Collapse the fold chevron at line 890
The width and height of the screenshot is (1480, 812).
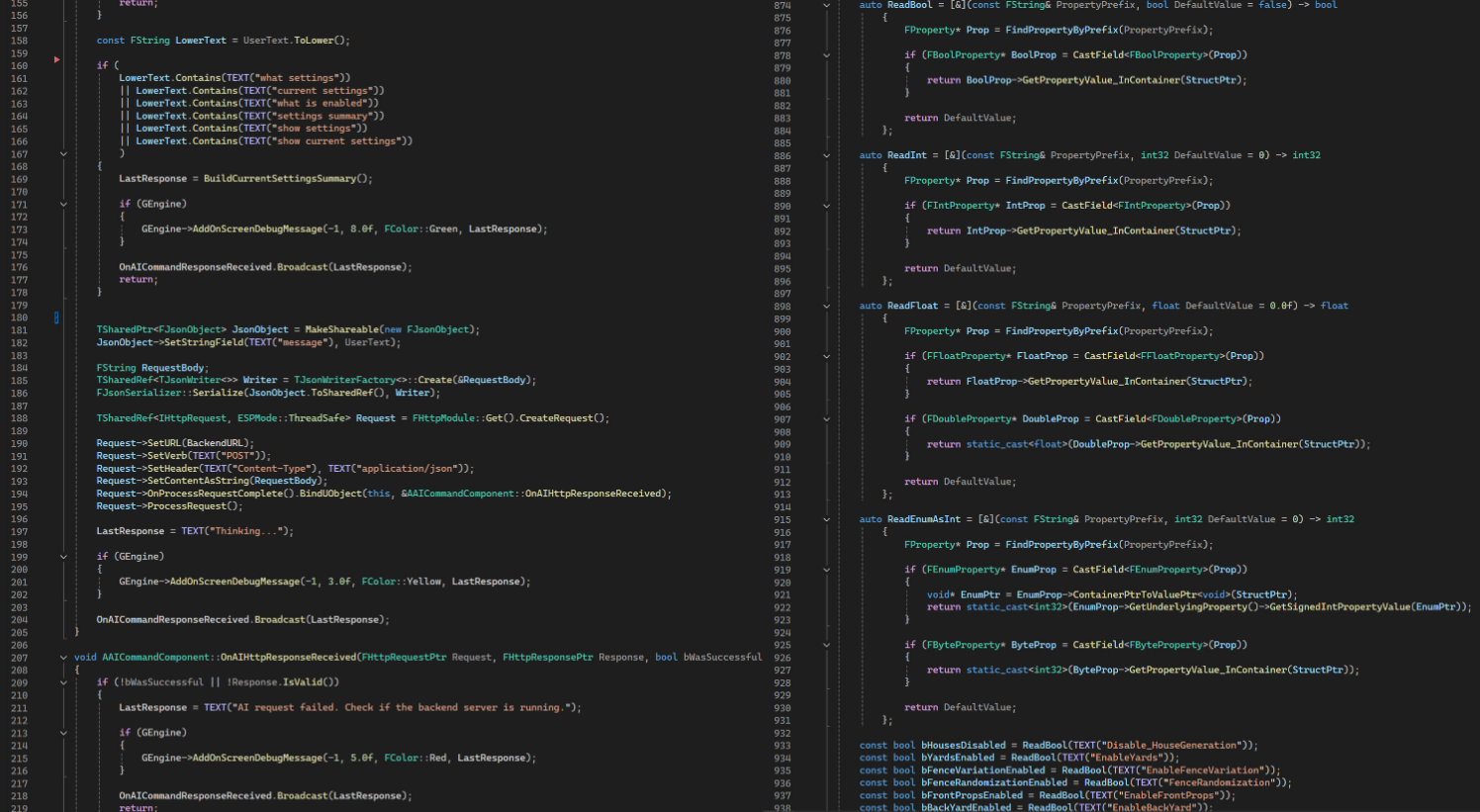click(x=827, y=206)
